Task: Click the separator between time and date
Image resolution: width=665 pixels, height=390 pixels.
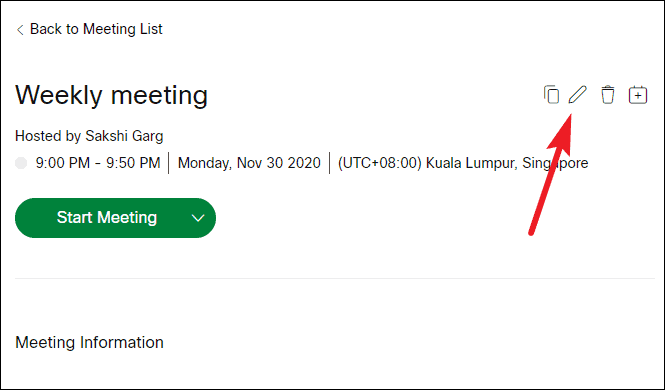Action: (x=169, y=163)
